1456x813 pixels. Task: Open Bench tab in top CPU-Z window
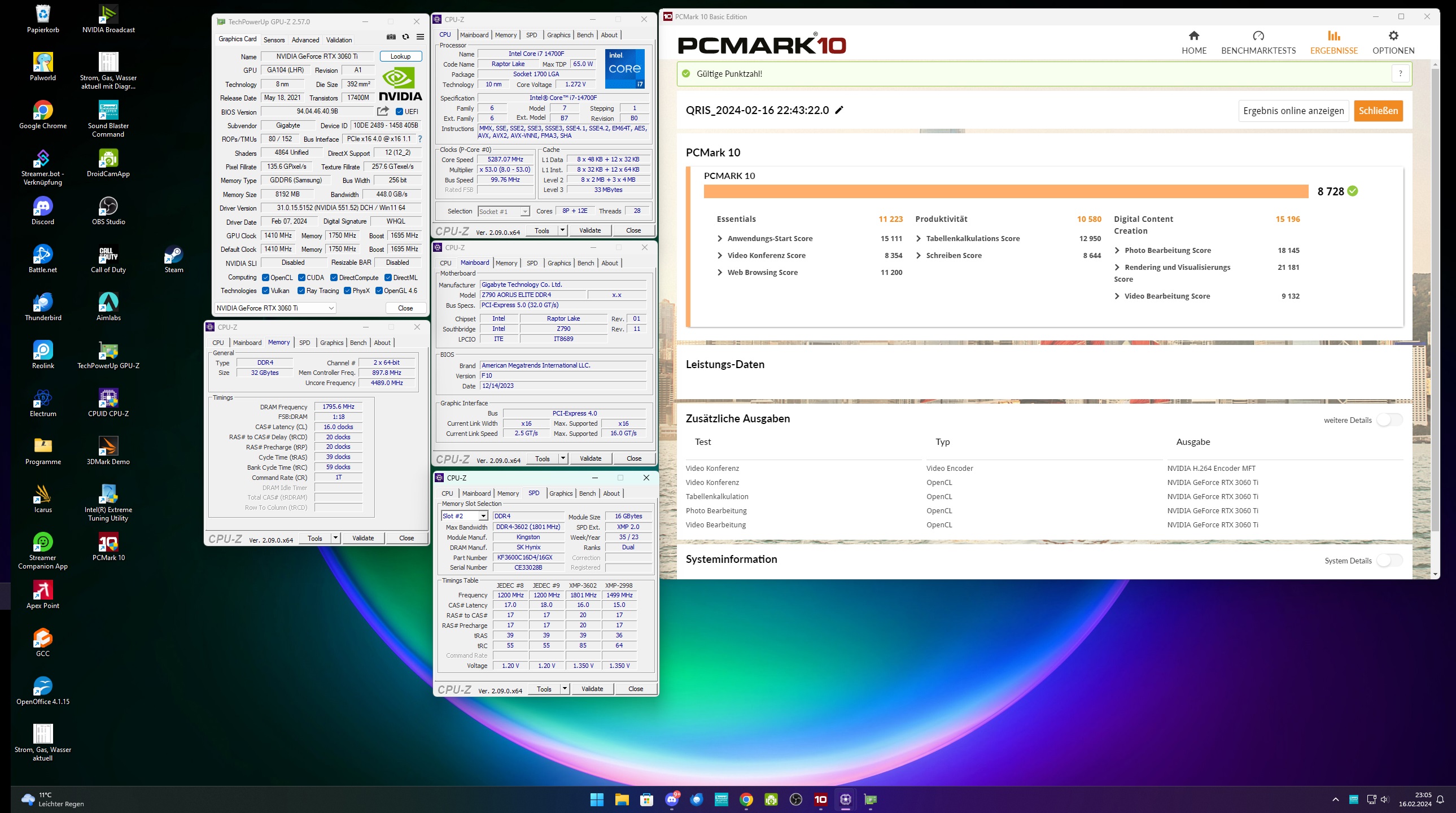click(x=585, y=35)
